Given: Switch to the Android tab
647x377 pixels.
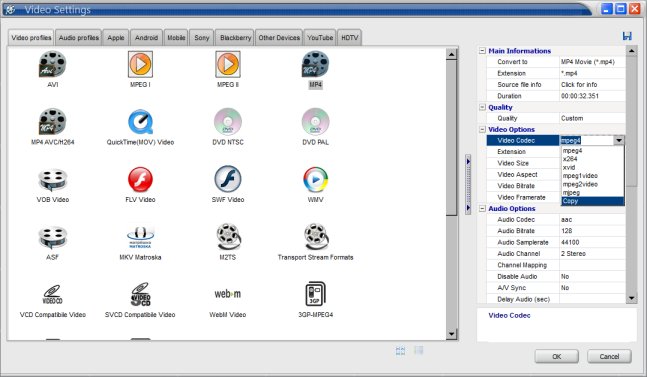Looking at the screenshot, I should click(146, 38).
